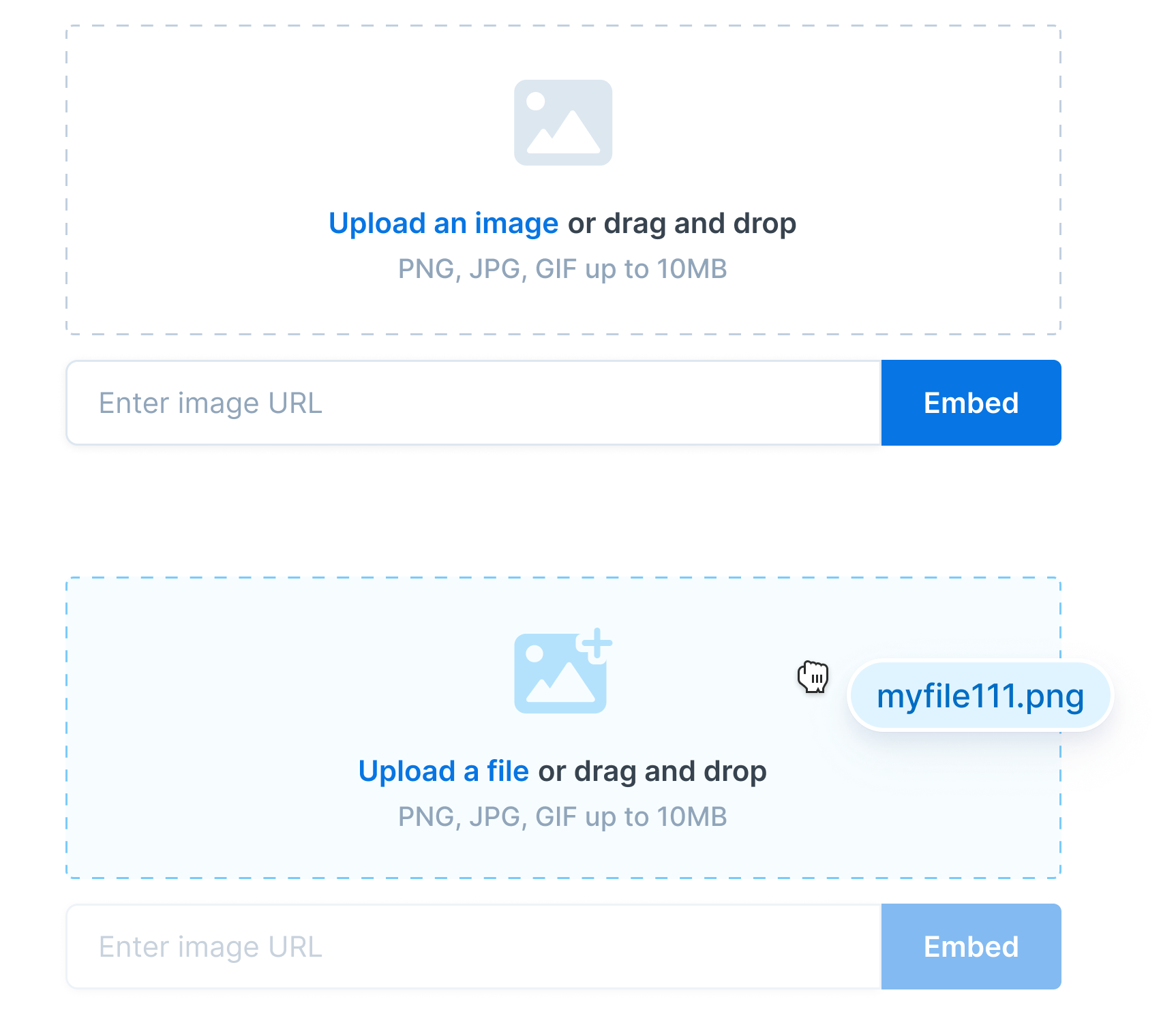
Task: Click the blue Embed button
Action: 971,403
